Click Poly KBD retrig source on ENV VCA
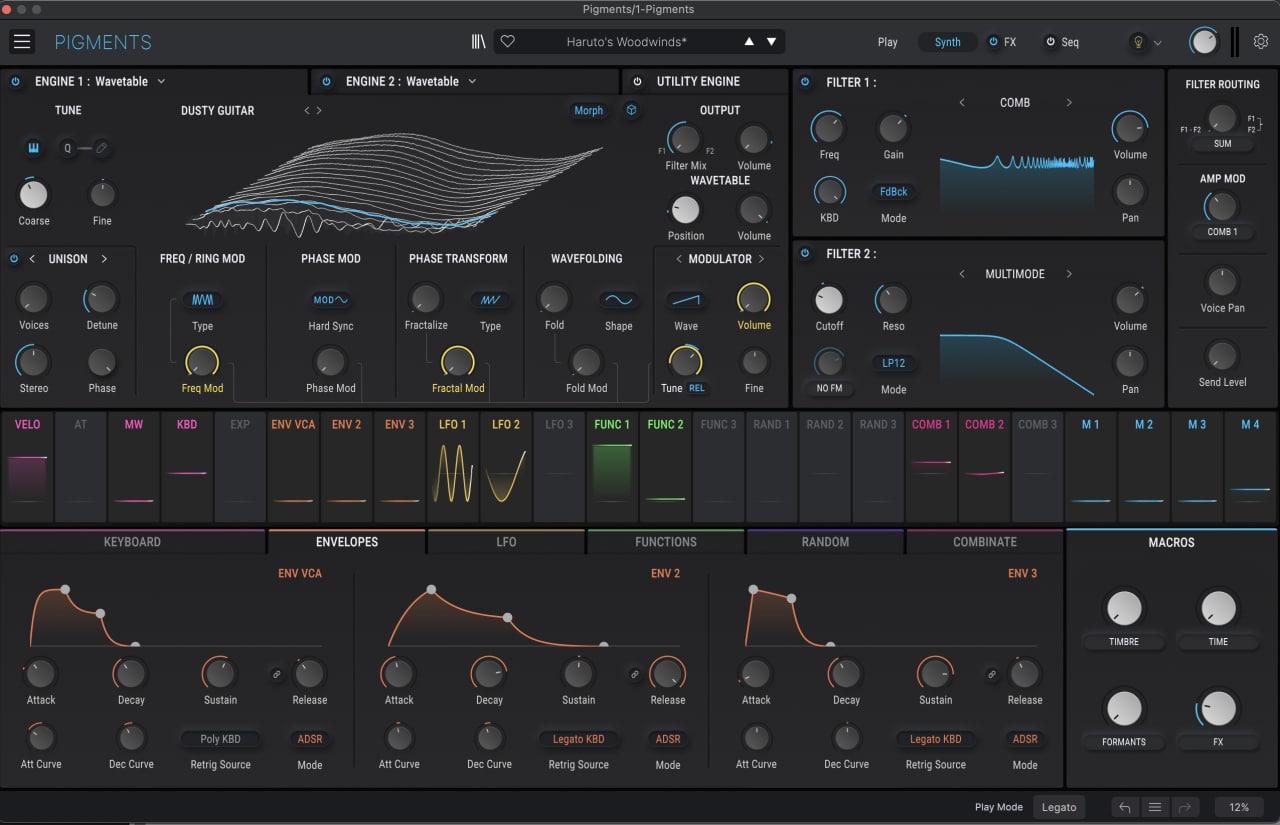This screenshot has width=1280, height=825. coord(221,738)
